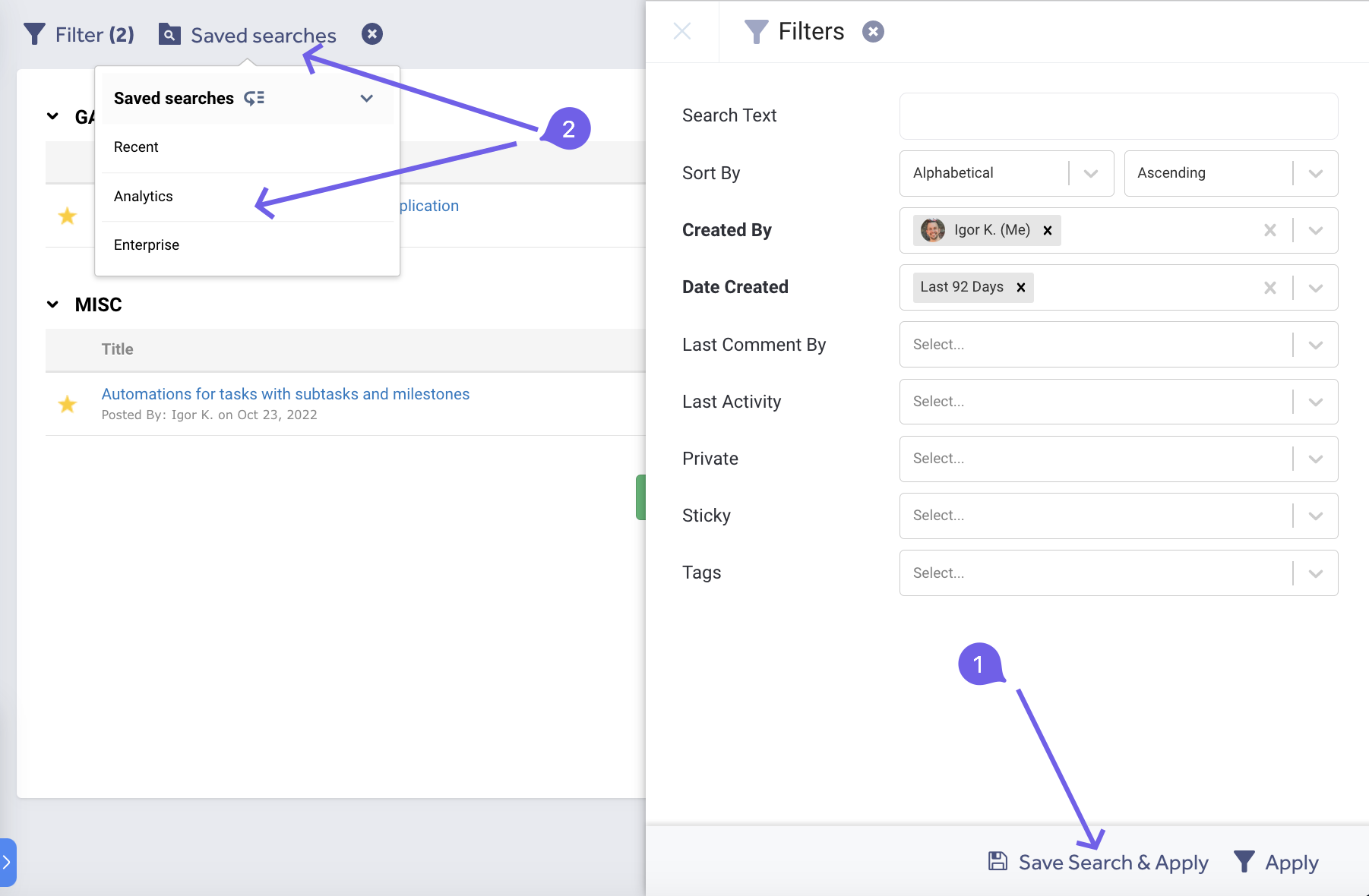Choose Recent in saved searches list
Screen dimensions: 1369x896
pyautogui.click(x=136, y=147)
